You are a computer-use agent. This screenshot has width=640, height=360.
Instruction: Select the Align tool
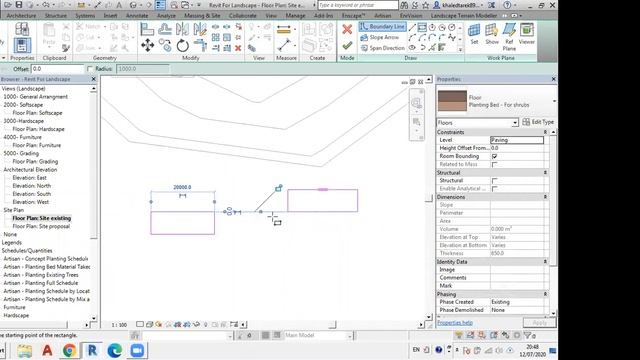[x=147, y=29]
